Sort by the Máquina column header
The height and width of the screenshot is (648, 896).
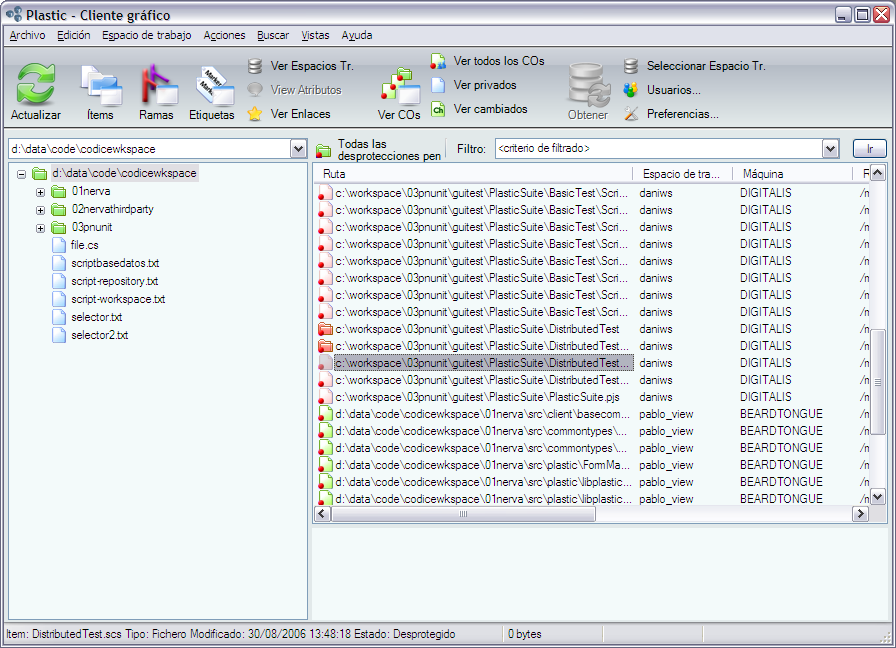[x=793, y=174]
